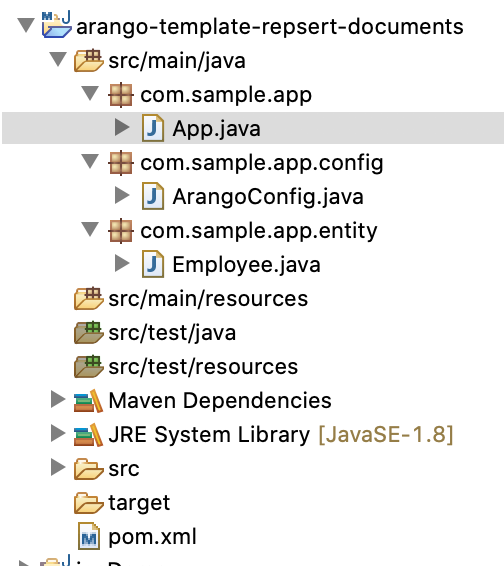Collapse the arango-template-repsert-documents project
Viewport: 504px width, 566px height.
coord(26,26)
